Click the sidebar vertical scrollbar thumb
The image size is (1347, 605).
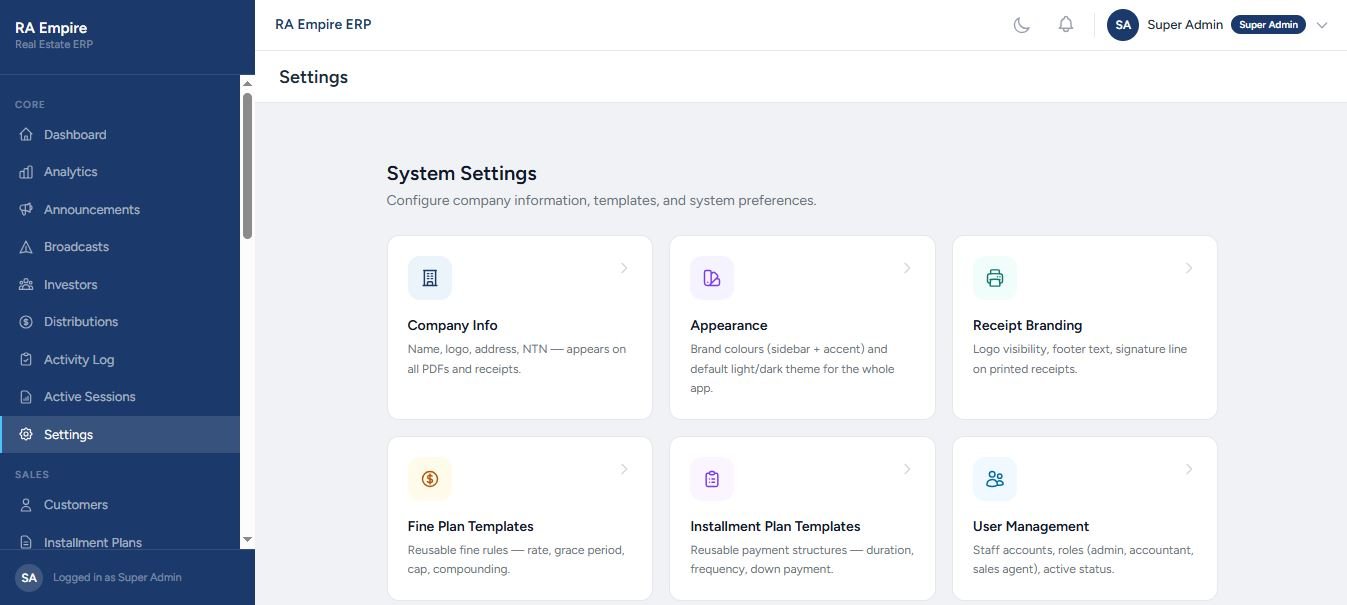click(247, 166)
